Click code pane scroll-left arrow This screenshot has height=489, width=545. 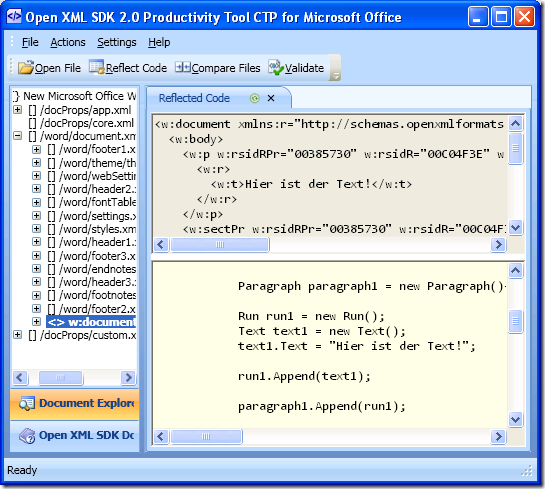point(161,437)
